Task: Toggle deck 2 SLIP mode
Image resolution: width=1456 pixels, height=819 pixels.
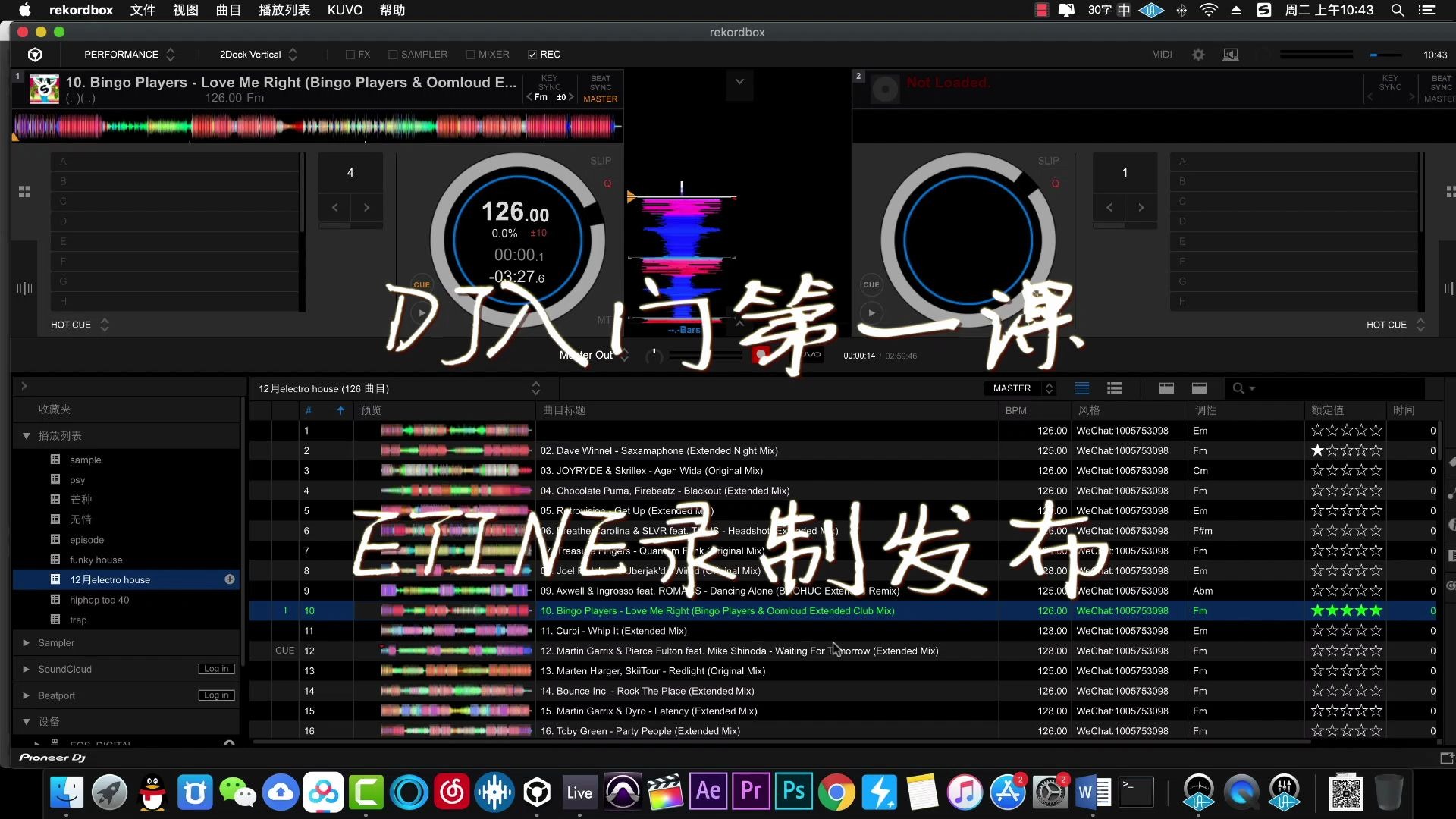Action: coord(1048,161)
